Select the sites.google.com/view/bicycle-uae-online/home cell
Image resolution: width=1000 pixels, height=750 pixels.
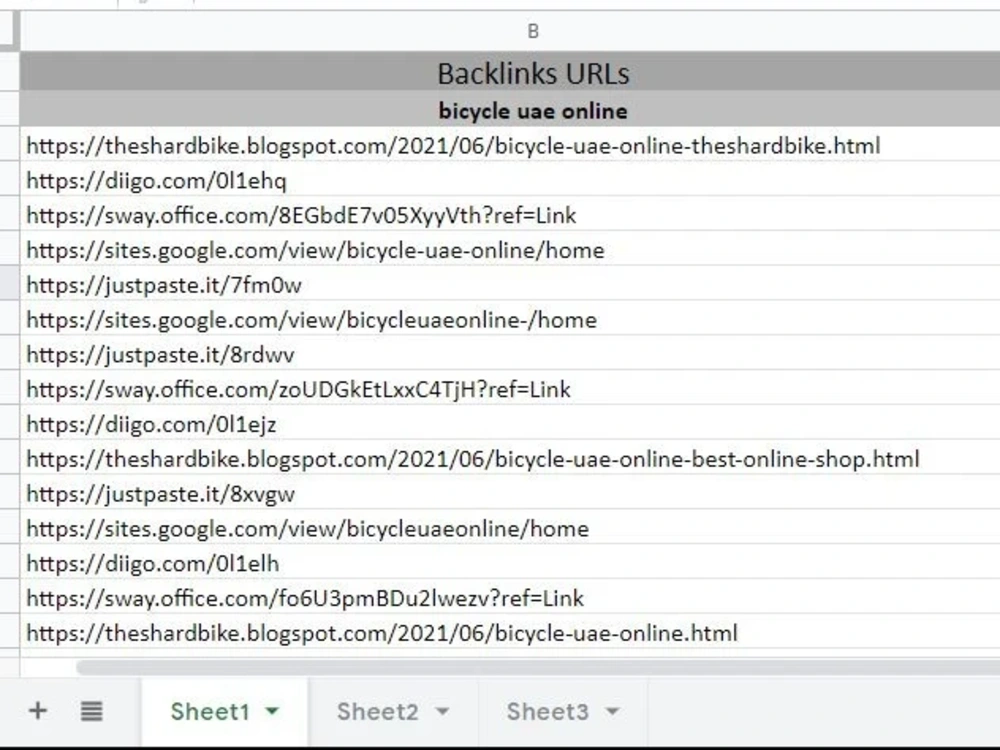(510, 249)
